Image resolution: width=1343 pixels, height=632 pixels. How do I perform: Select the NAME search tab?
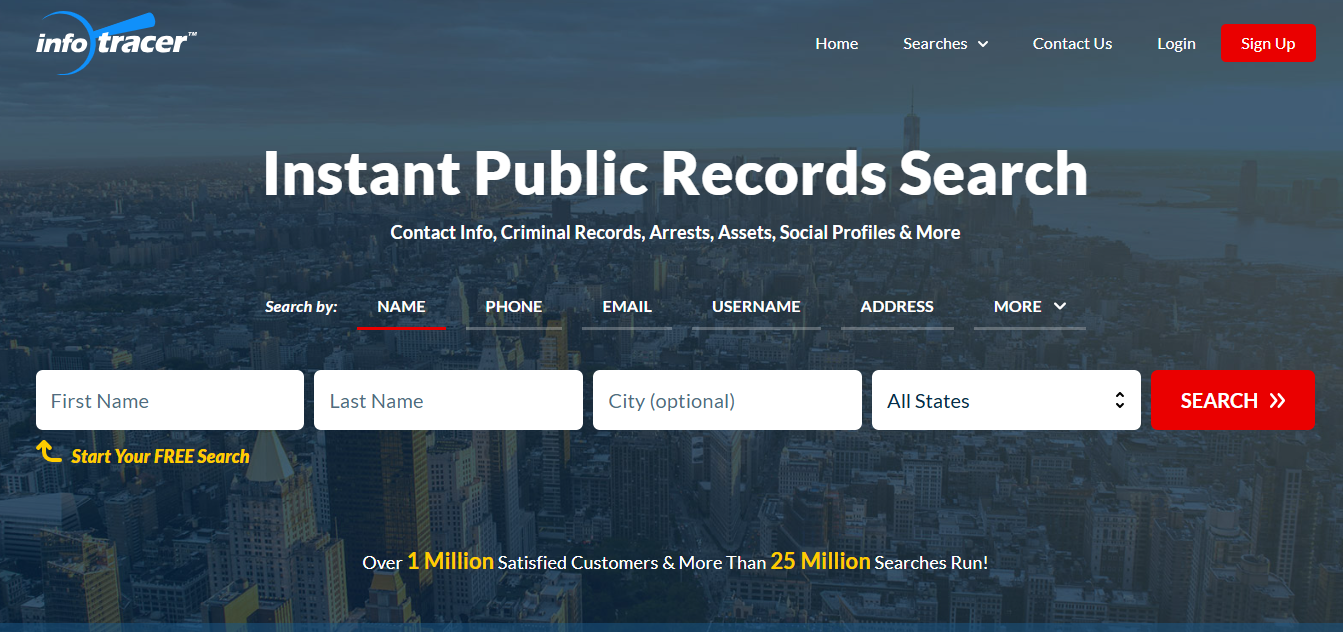[401, 307]
